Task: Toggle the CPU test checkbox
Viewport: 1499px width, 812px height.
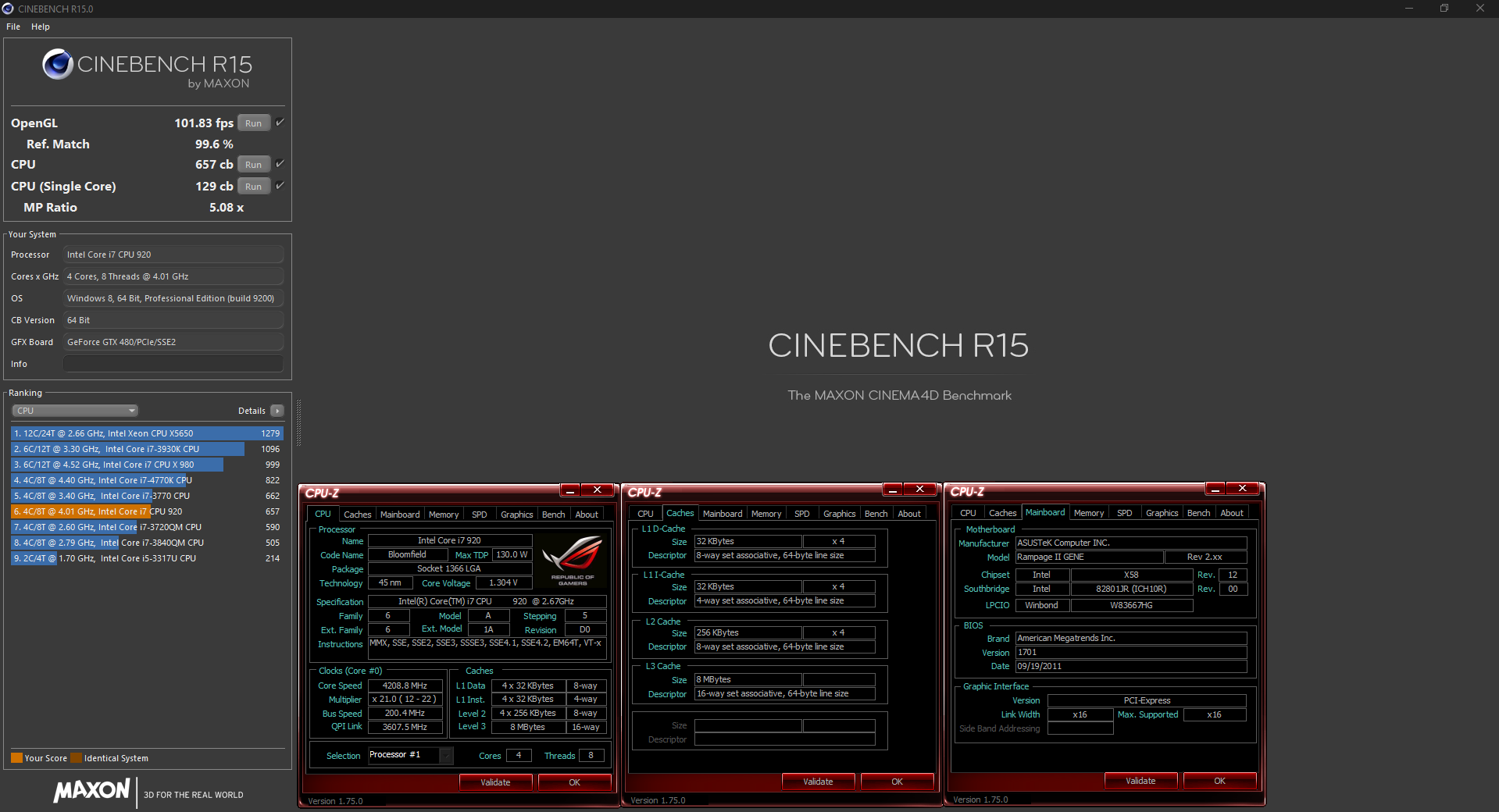Action: 280,164
